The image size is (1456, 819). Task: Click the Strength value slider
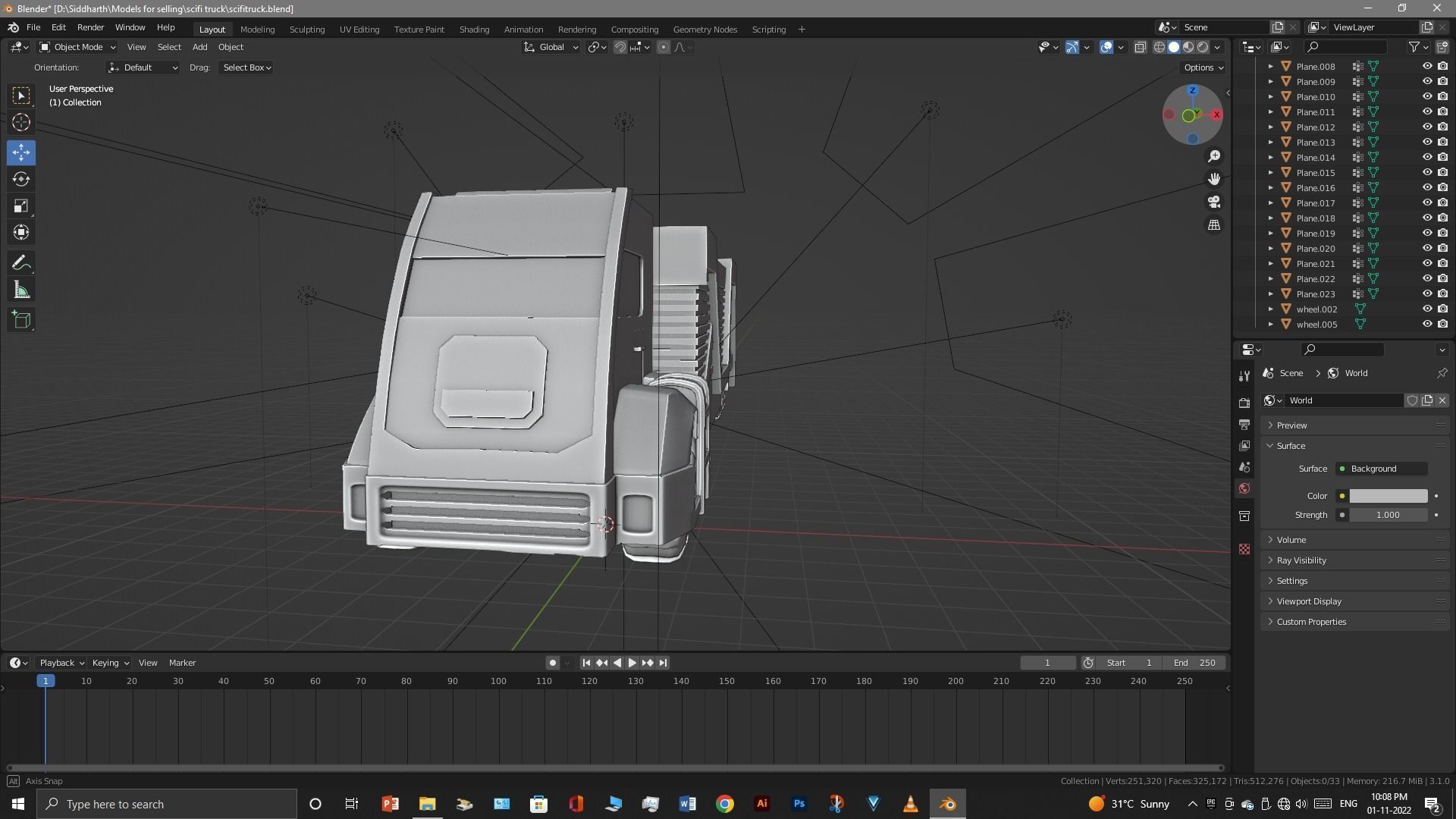tap(1388, 515)
